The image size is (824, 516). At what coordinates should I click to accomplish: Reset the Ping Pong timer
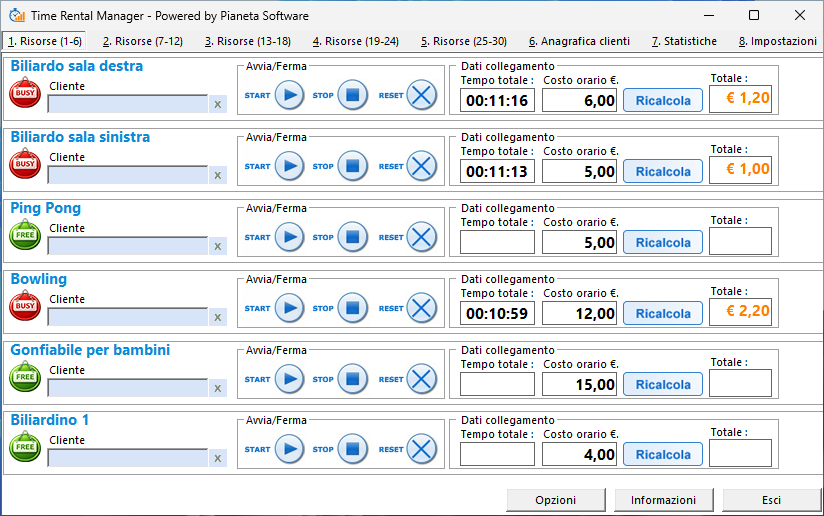(x=421, y=237)
